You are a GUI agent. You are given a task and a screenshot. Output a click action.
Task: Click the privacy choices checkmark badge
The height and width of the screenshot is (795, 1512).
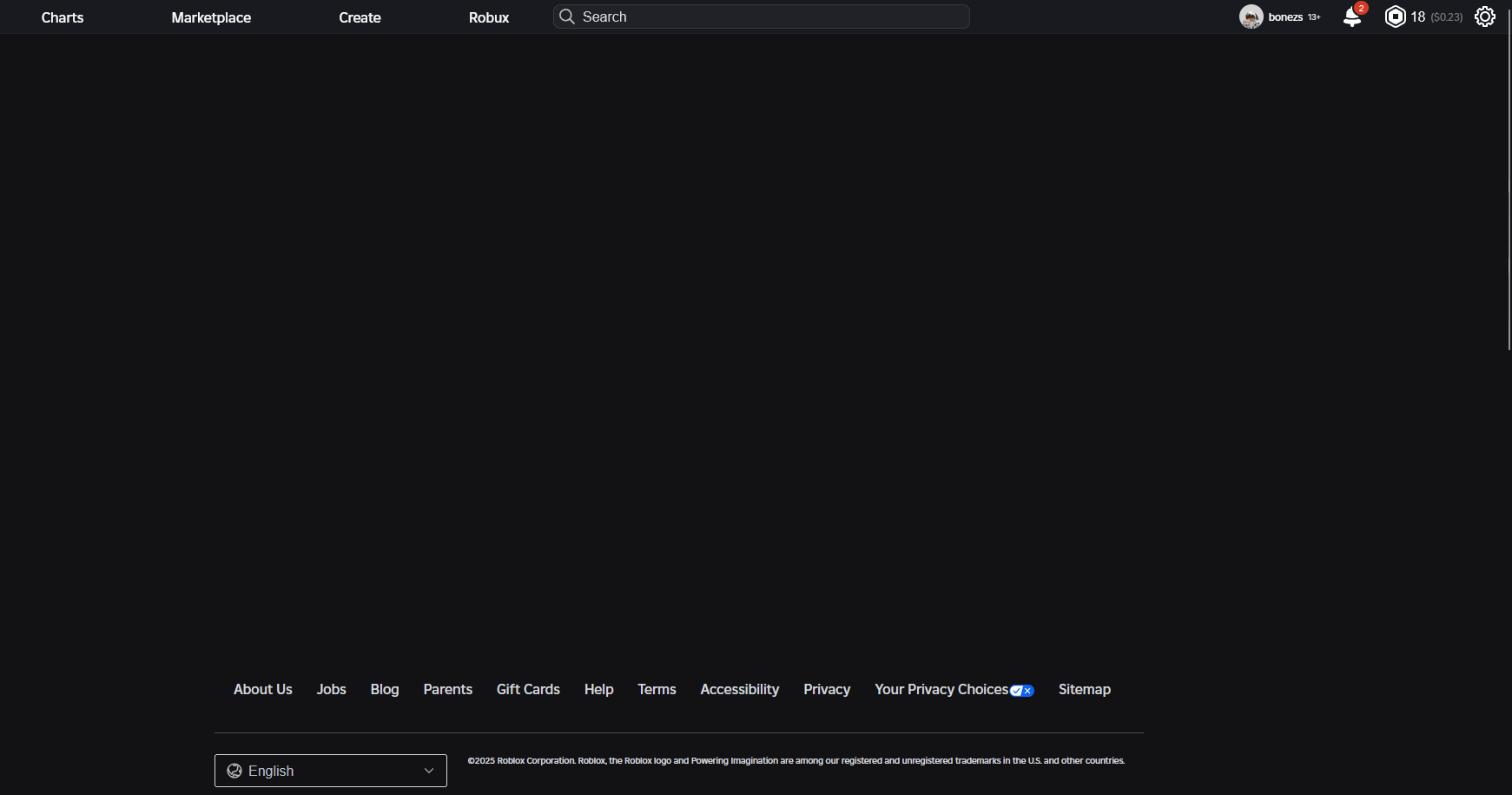pos(1022,691)
